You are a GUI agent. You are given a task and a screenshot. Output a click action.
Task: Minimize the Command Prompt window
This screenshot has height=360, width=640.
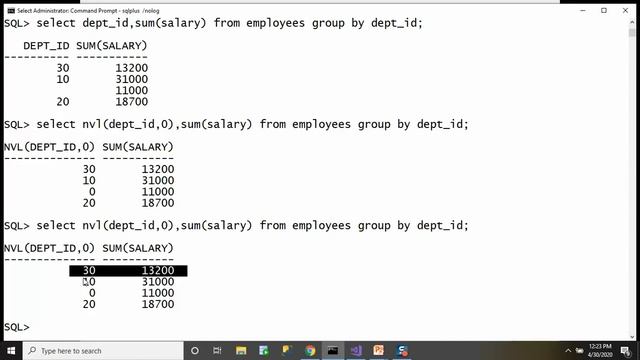[x=583, y=11]
